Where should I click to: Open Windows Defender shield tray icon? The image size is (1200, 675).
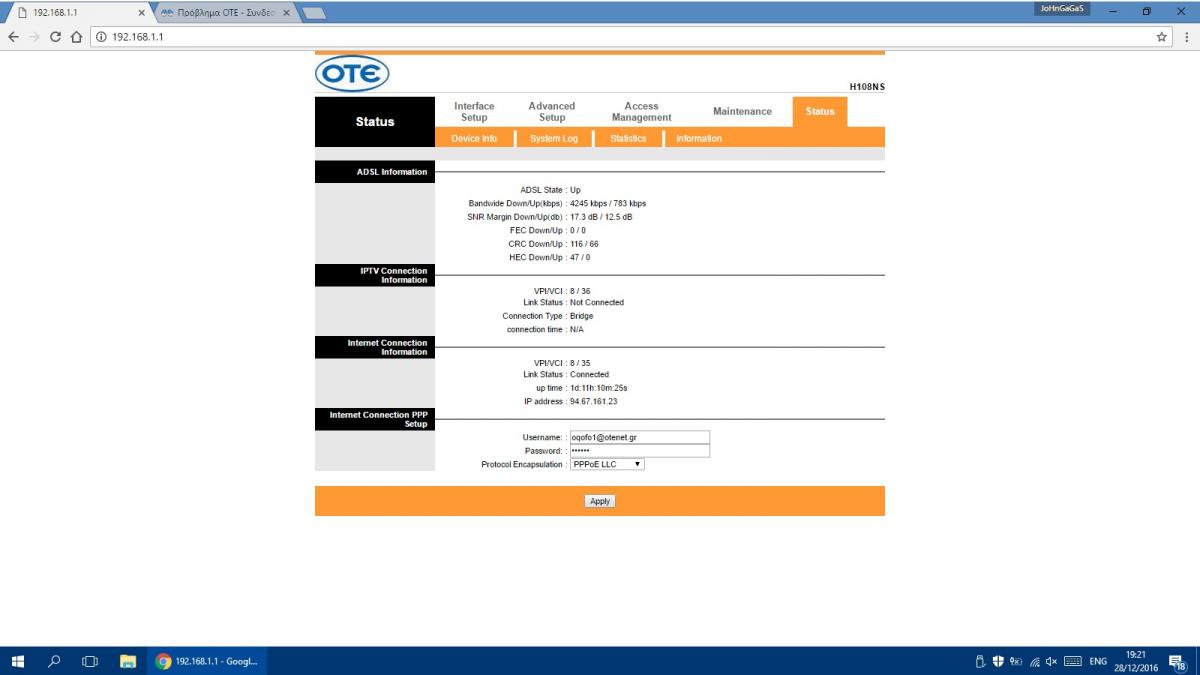998,661
